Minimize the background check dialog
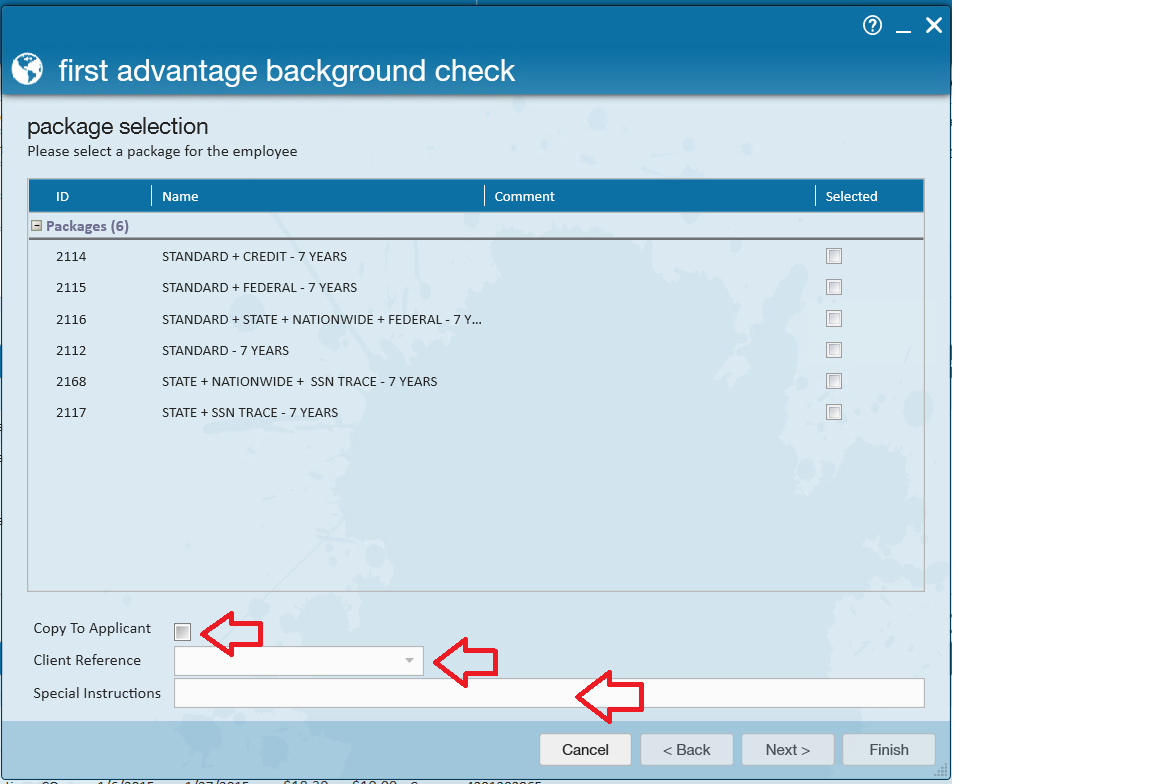This screenshot has width=1152, height=784. click(903, 31)
